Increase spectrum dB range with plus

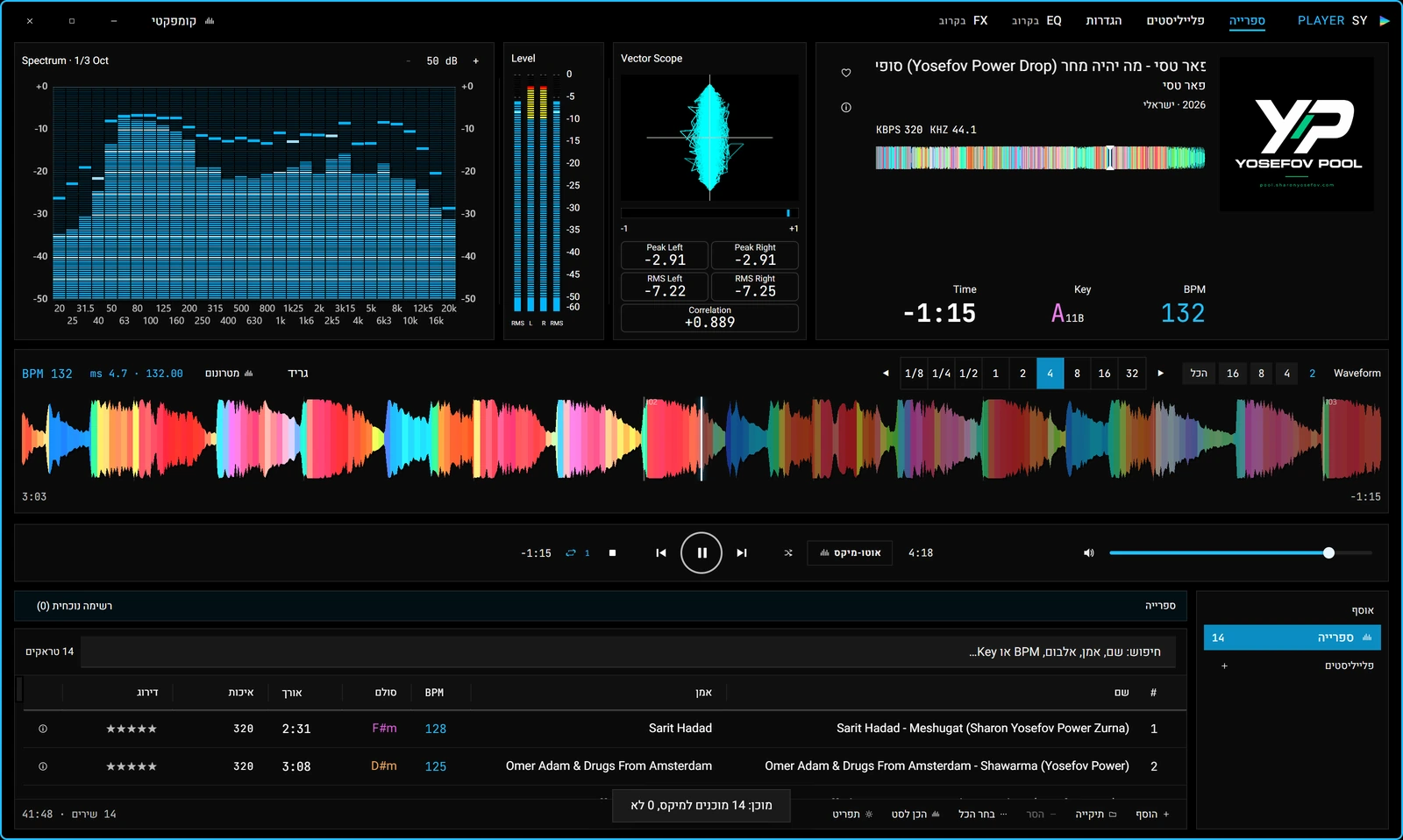(476, 61)
